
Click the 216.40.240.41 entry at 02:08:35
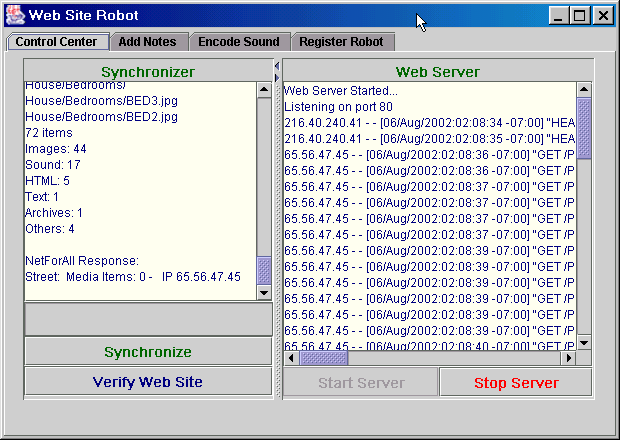click(429, 139)
